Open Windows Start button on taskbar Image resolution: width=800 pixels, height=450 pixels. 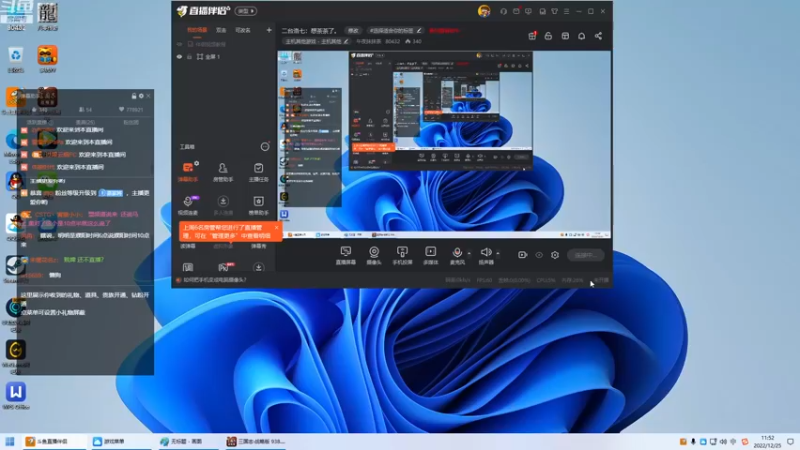(x=10, y=441)
